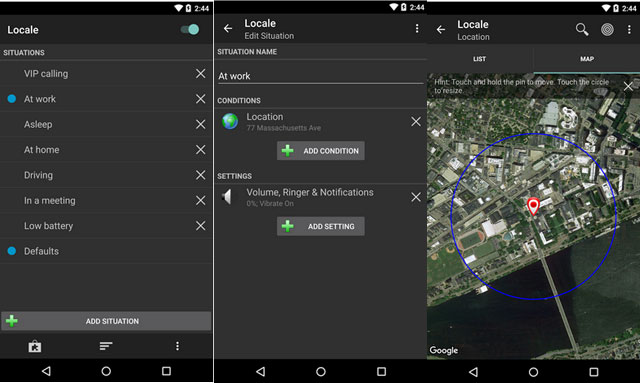This screenshot has width=640, height=383.
Task: Android recents button on first screen
Action: click(166, 371)
